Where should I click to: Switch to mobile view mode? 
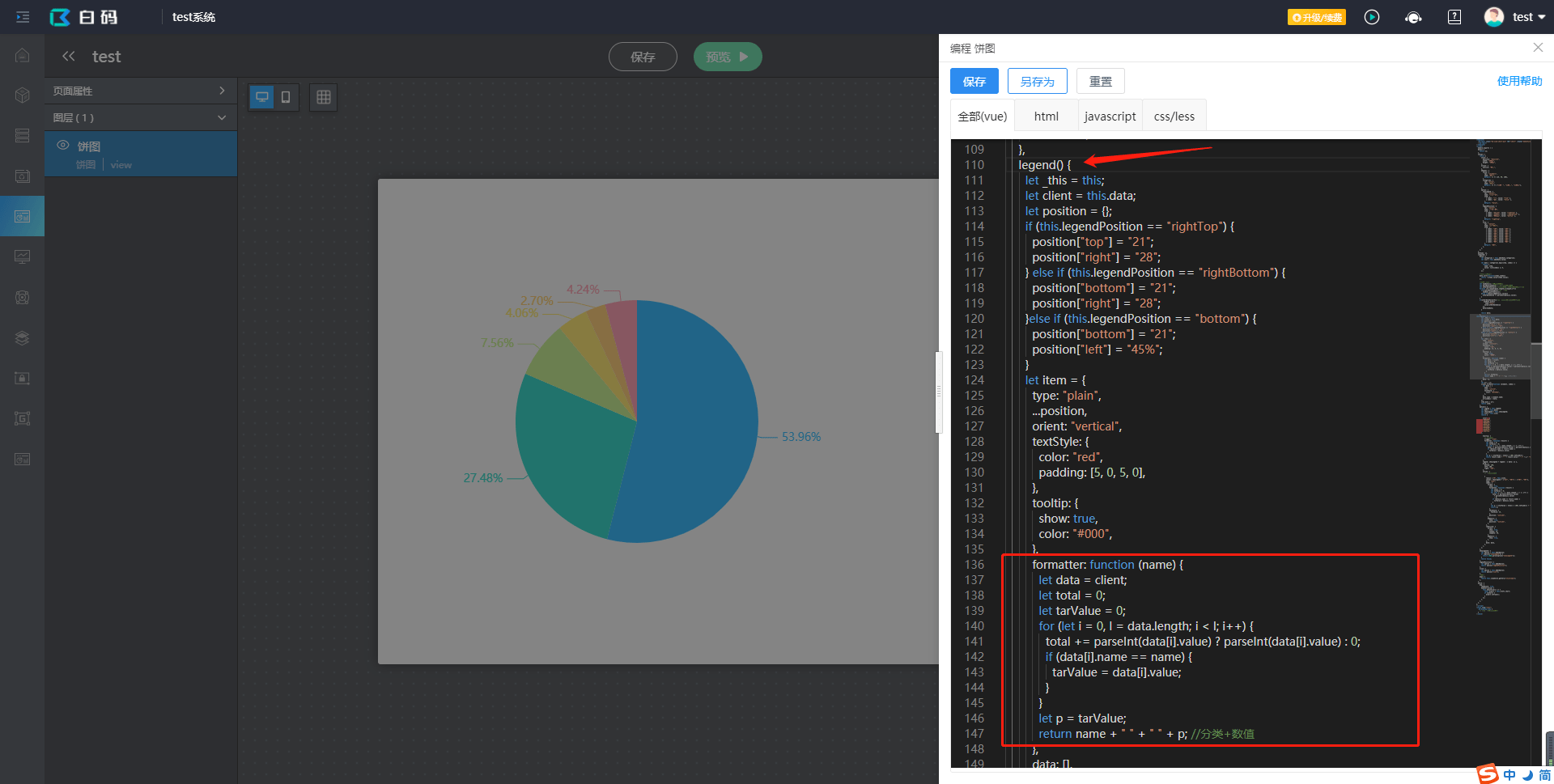coord(286,97)
